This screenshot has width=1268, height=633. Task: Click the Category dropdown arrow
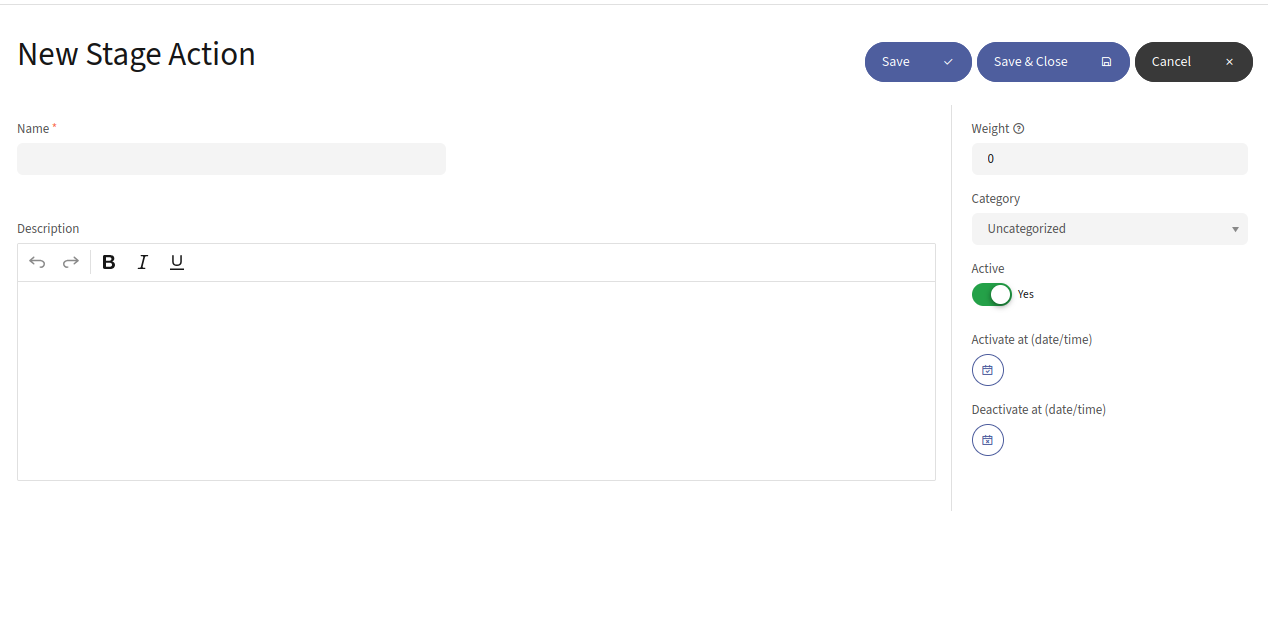pyautogui.click(x=1235, y=230)
